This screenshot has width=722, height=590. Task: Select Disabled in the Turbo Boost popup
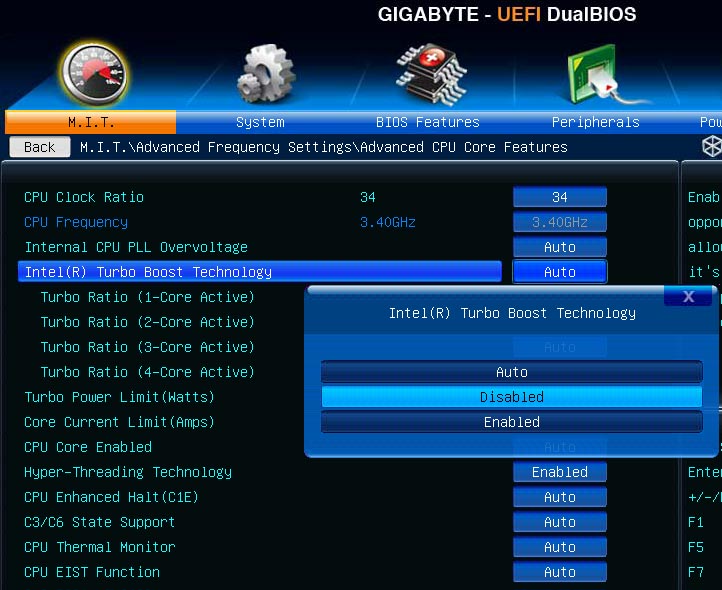(512, 397)
